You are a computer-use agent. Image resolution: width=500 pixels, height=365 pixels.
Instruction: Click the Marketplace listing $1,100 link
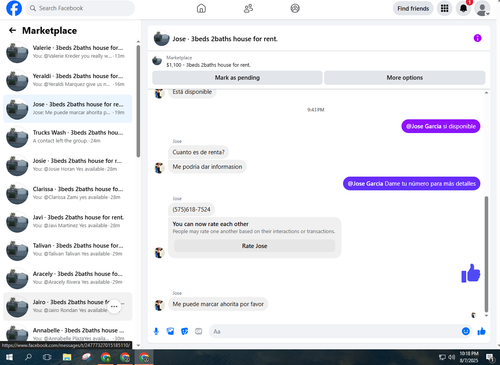208,65
